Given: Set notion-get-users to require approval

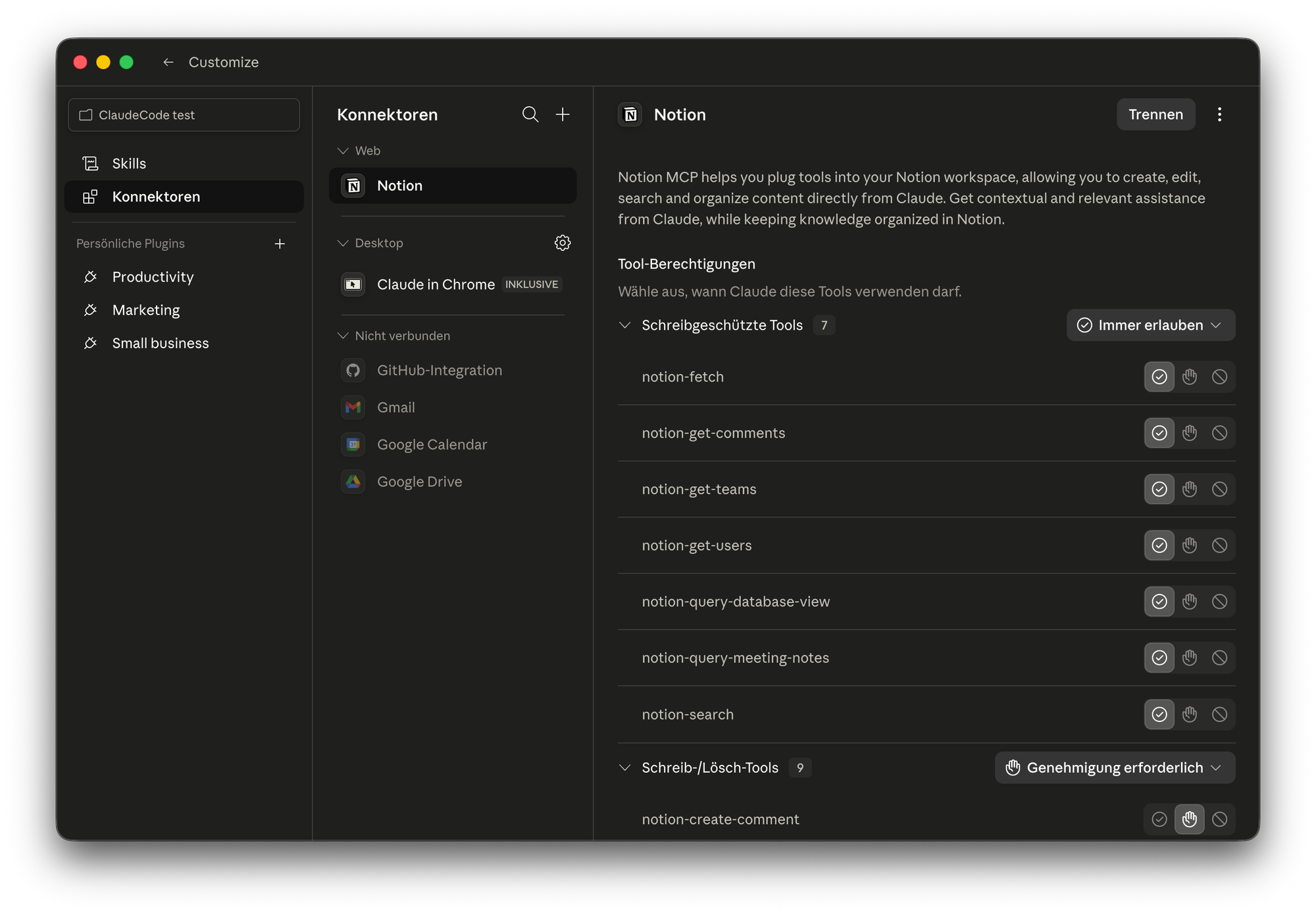Looking at the screenshot, I should pyautogui.click(x=1190, y=545).
